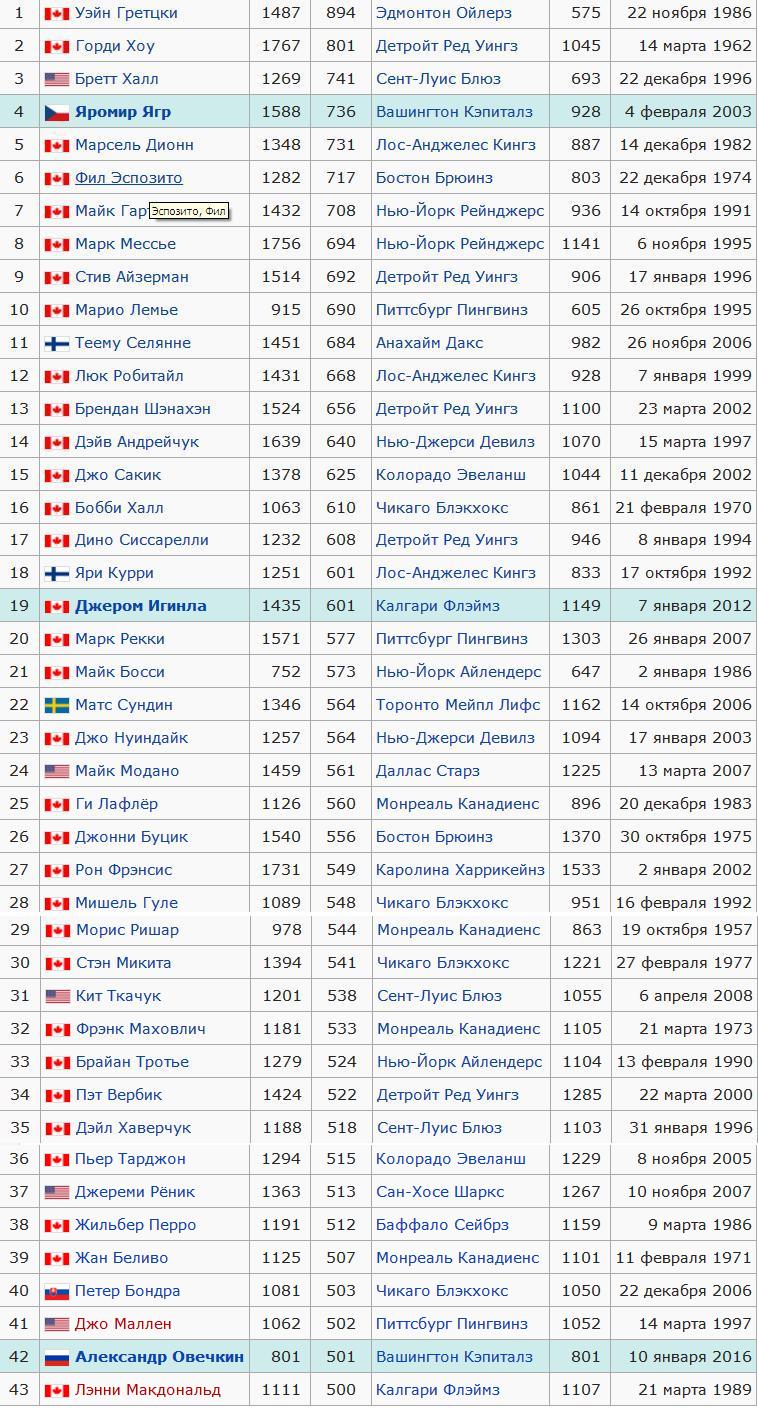Open the Люк Робитайл player link
This screenshot has height=1410, width=758.
click(x=129, y=376)
